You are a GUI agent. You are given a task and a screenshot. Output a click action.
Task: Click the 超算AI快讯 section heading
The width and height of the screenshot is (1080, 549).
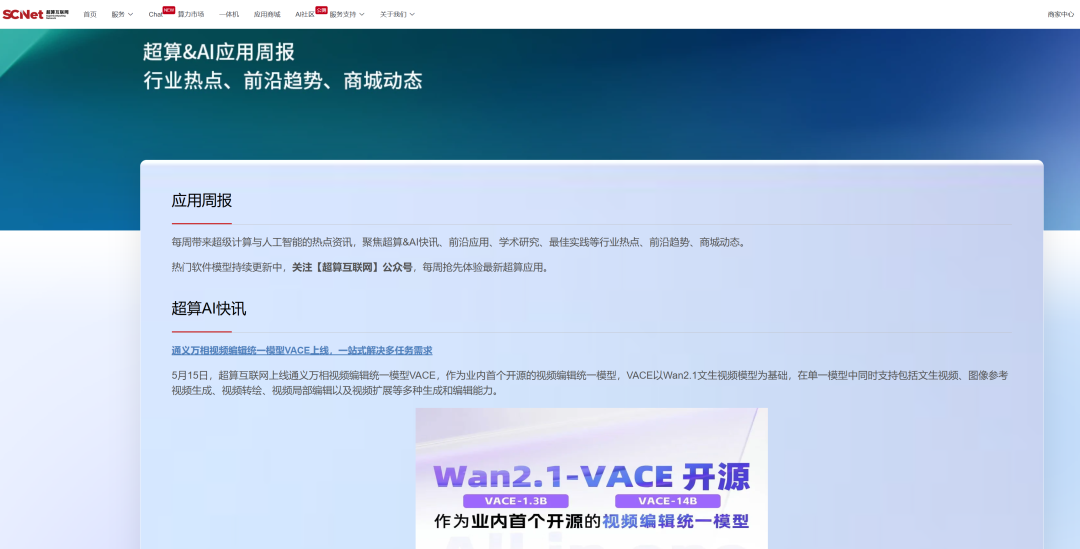pyautogui.click(x=209, y=309)
